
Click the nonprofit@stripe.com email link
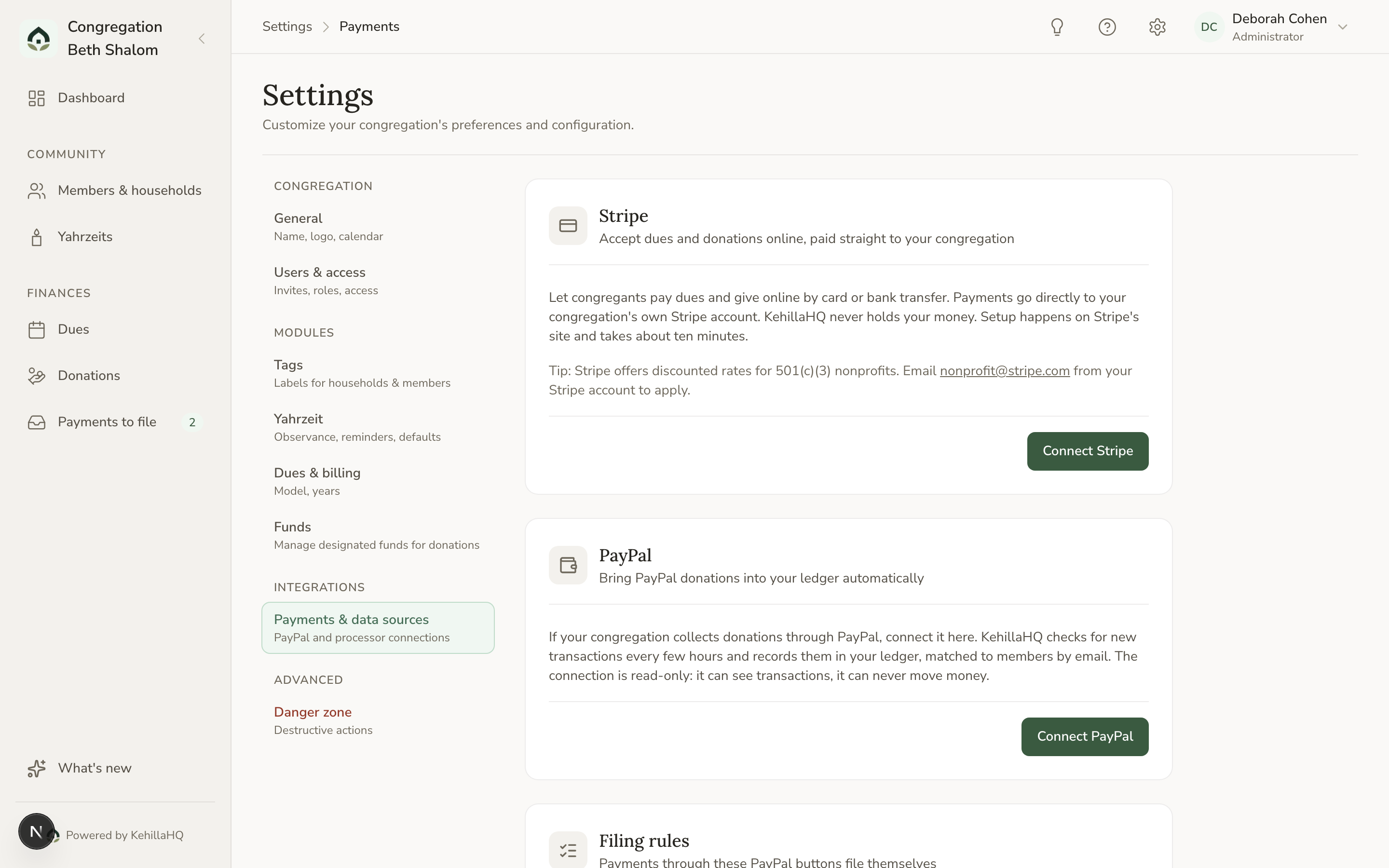1005,371
